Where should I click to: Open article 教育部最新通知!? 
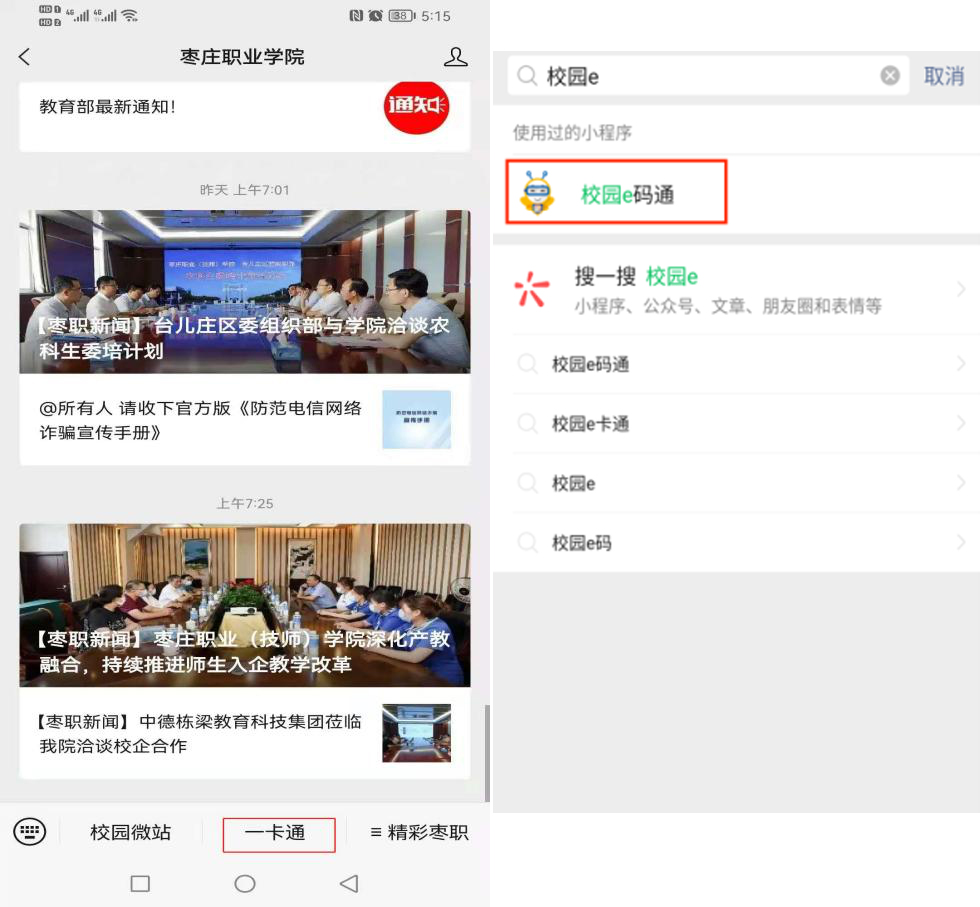point(244,116)
